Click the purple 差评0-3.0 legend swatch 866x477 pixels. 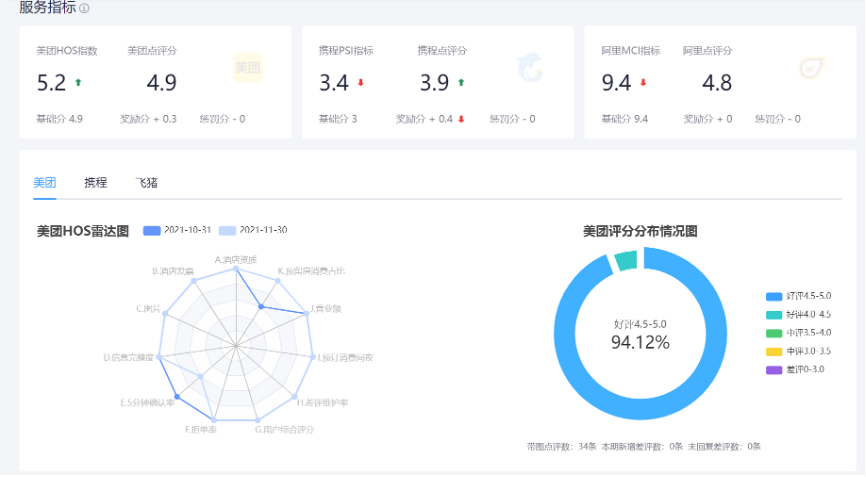point(773,369)
